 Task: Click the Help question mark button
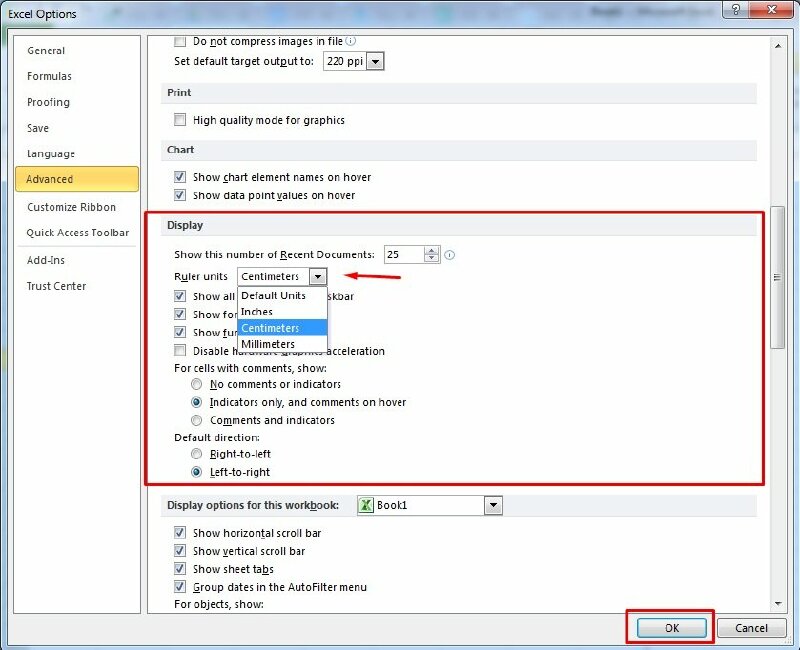click(736, 9)
